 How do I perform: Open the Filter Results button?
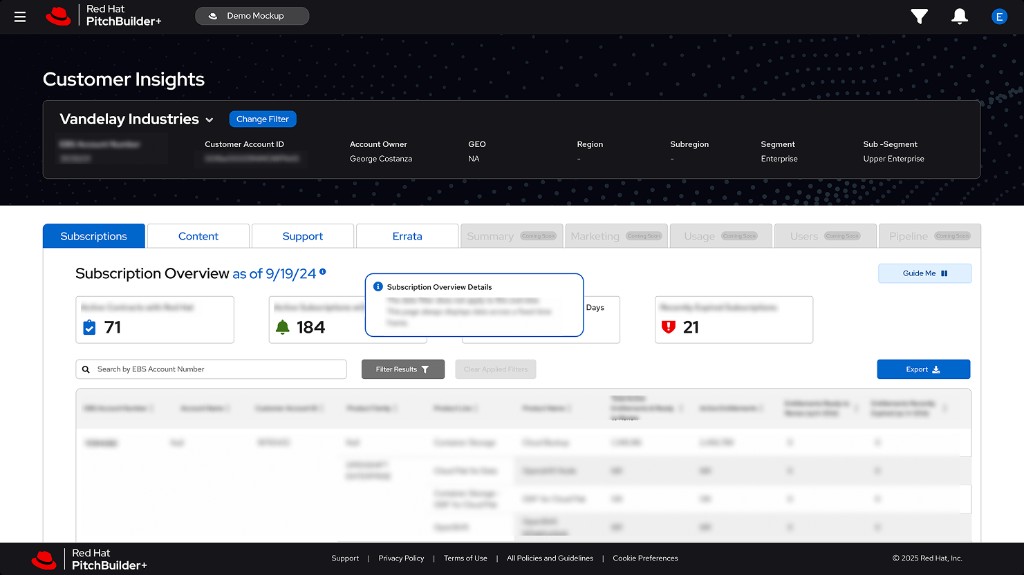pos(403,369)
